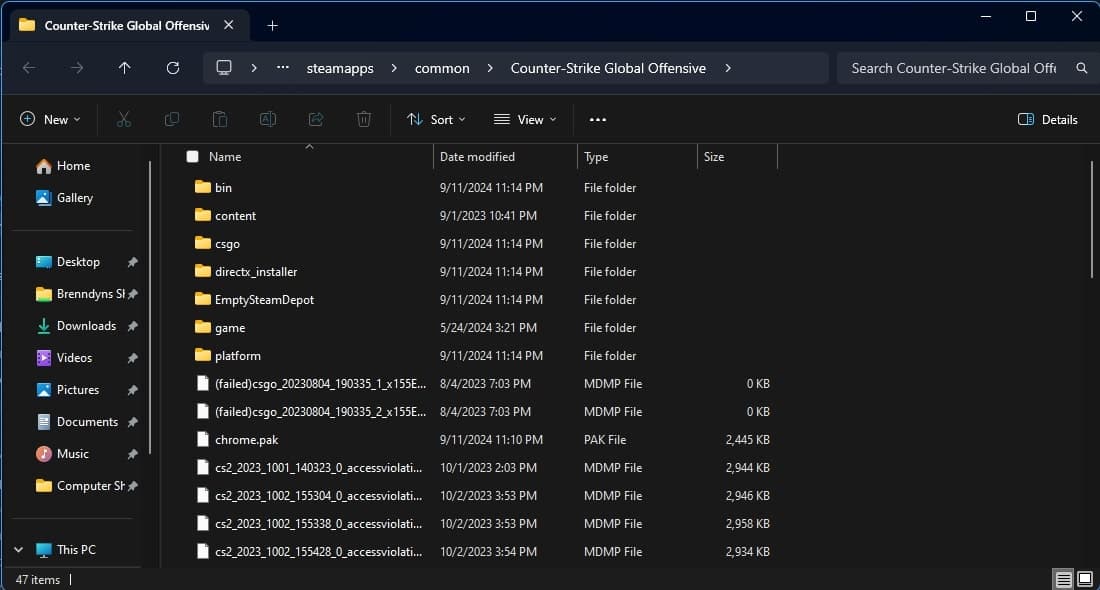The image size is (1100, 590).
Task: Click the Delete icon to remove selection
Action: coord(363,119)
